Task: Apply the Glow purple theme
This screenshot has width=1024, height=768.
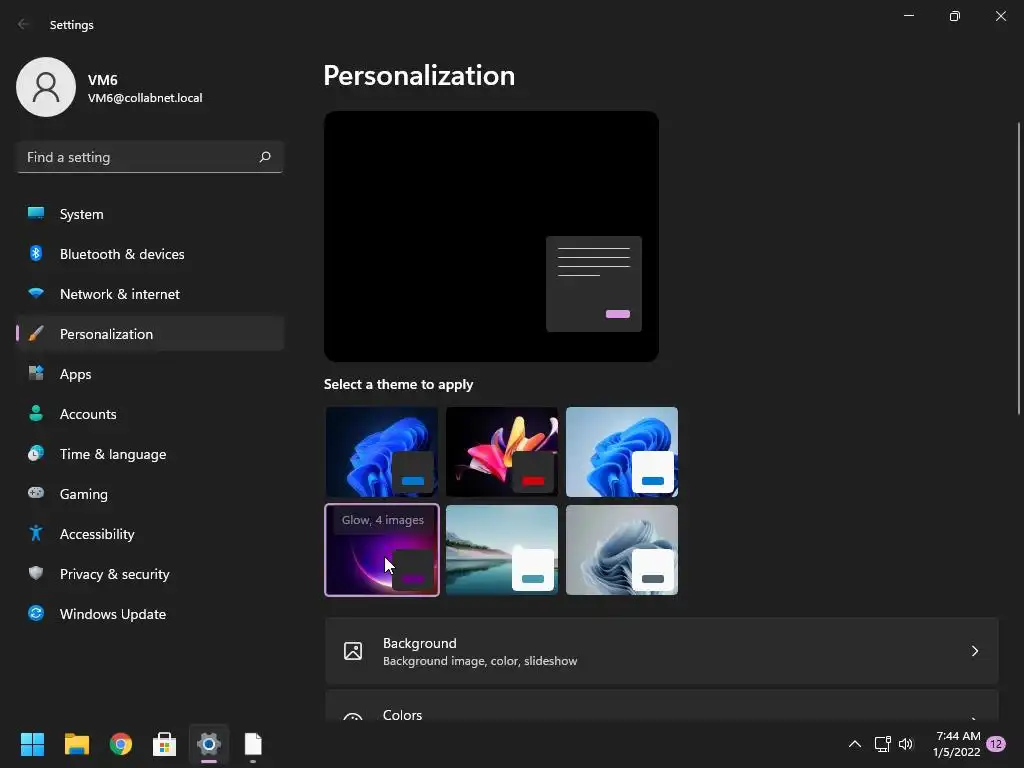Action: (x=381, y=550)
